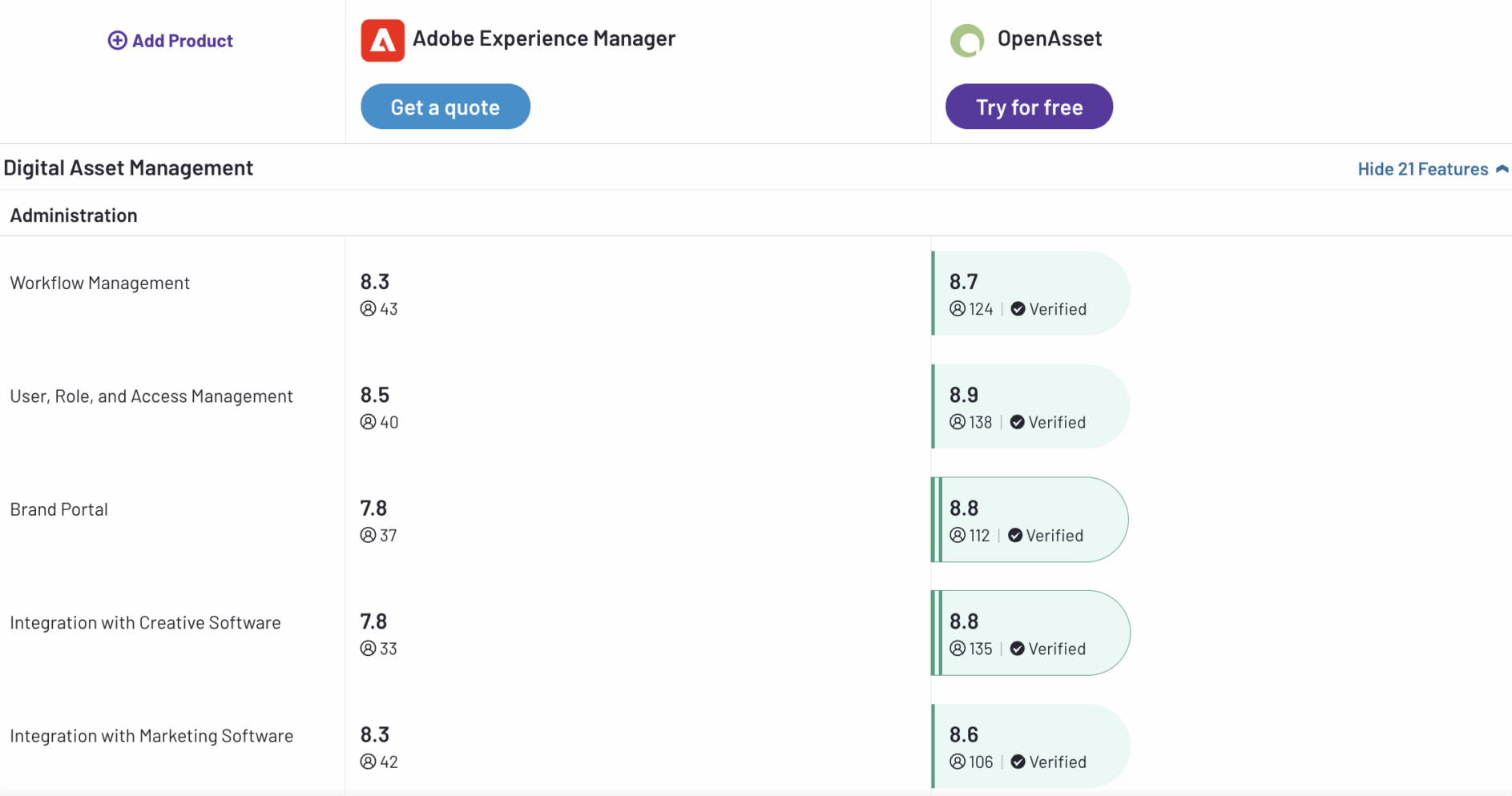Image resolution: width=1512 pixels, height=796 pixels.
Task: Click the reviewer icon beside count 43
Action: point(368,308)
